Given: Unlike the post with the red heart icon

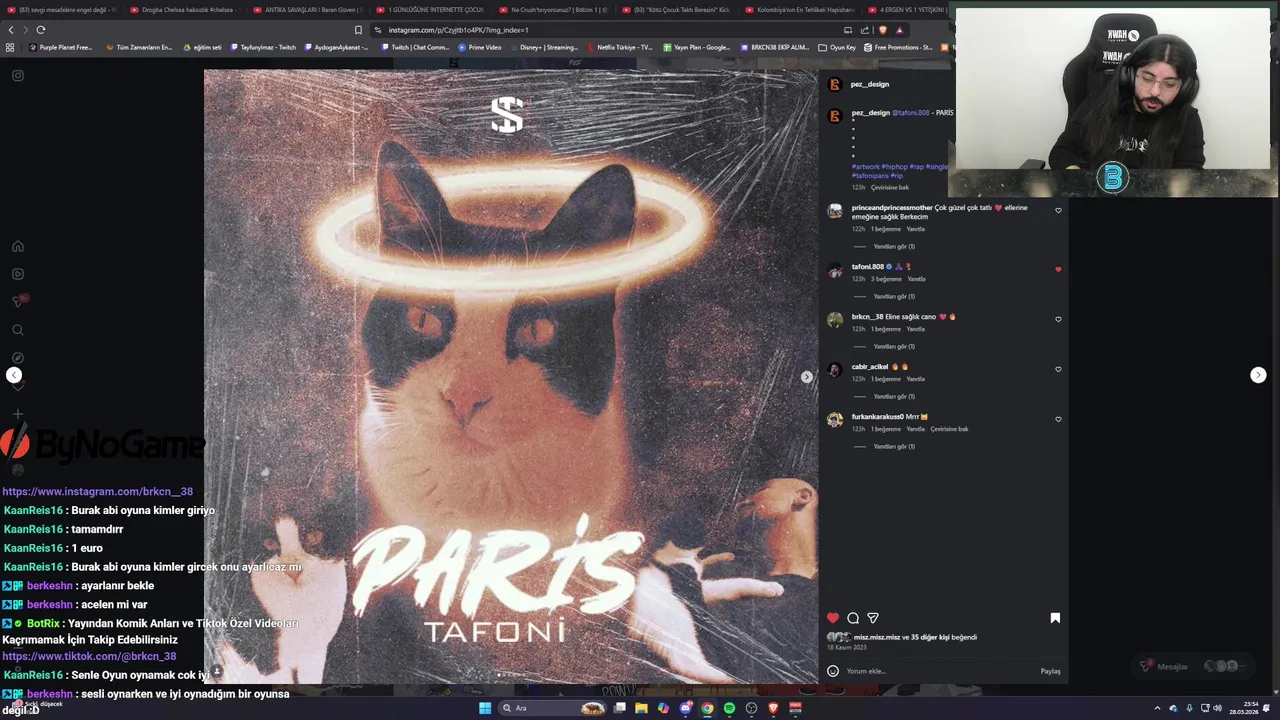Looking at the screenshot, I should 833,618.
